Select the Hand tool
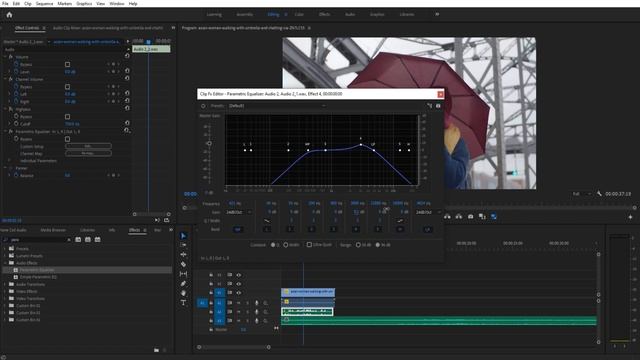Image resolution: width=640 pixels, height=360 pixels. pos(183,293)
